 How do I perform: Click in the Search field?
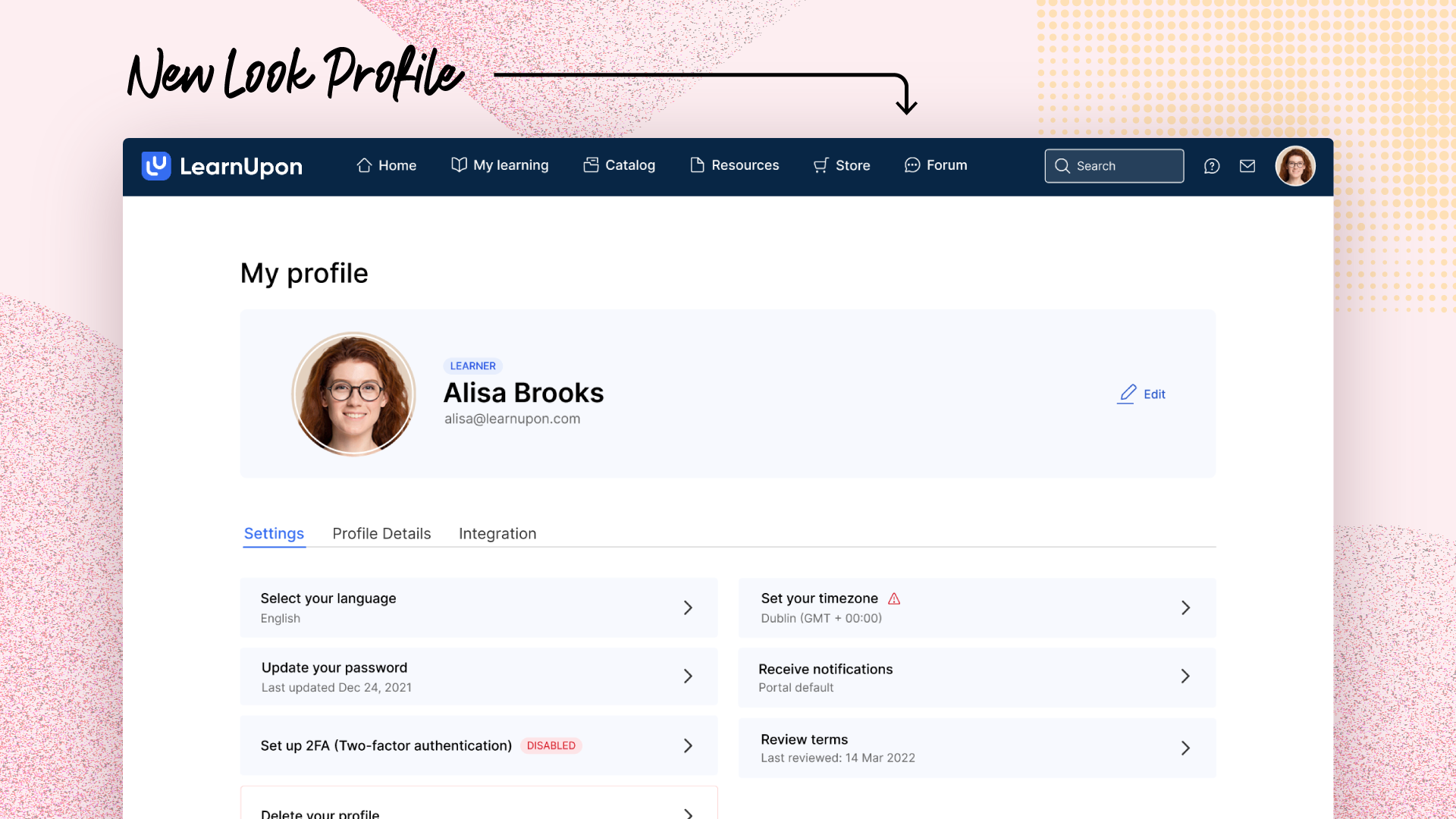(1113, 165)
